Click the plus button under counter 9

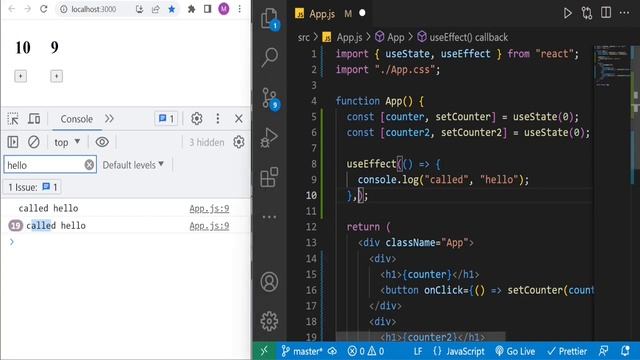coord(56,76)
